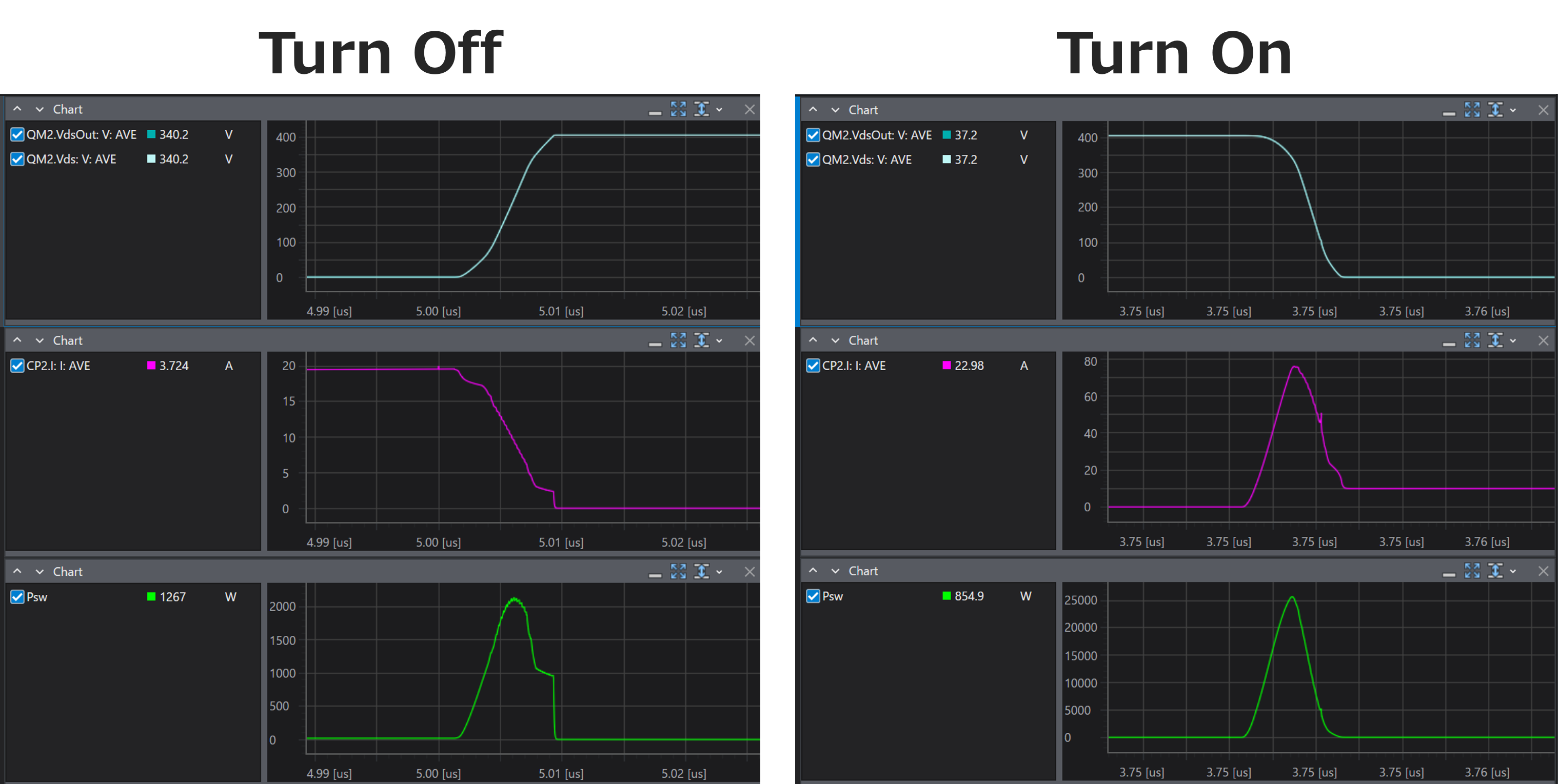The height and width of the screenshot is (784, 1558).
Task: Toggle Psw trace in Turn On chart
Action: 813,596
